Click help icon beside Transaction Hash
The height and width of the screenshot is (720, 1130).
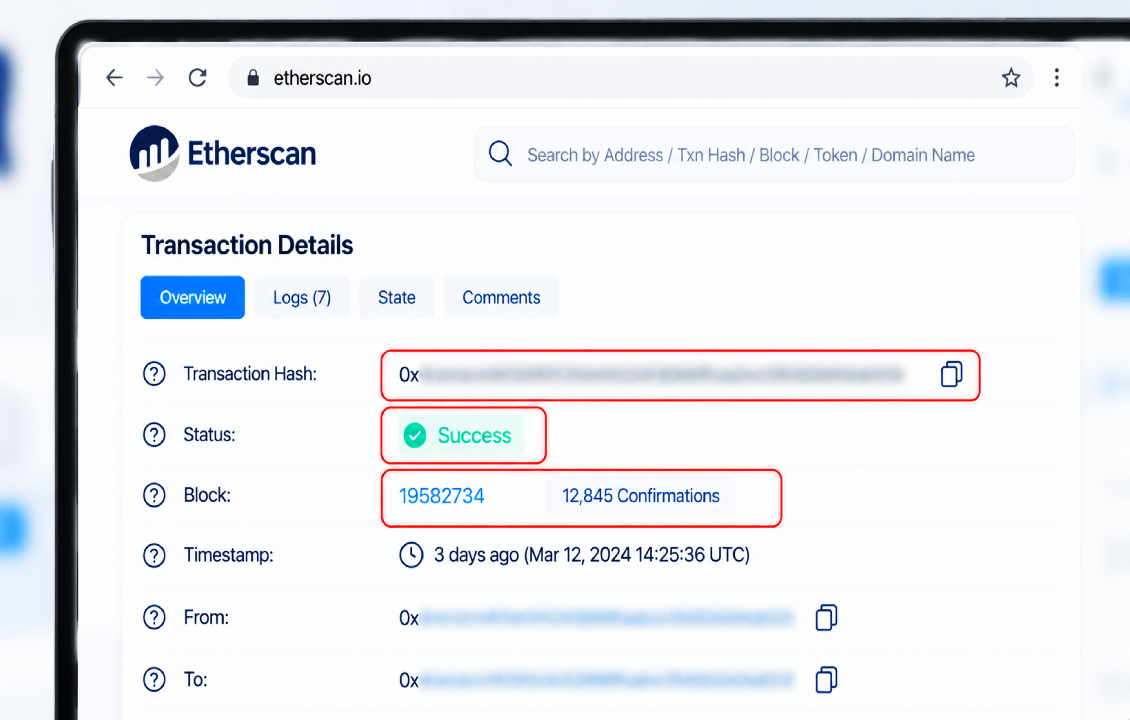154,374
